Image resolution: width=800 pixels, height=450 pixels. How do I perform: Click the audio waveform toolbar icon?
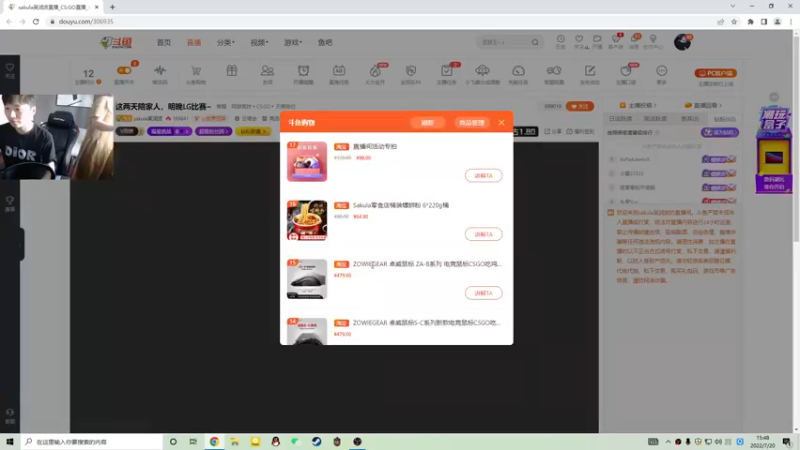coord(160,70)
